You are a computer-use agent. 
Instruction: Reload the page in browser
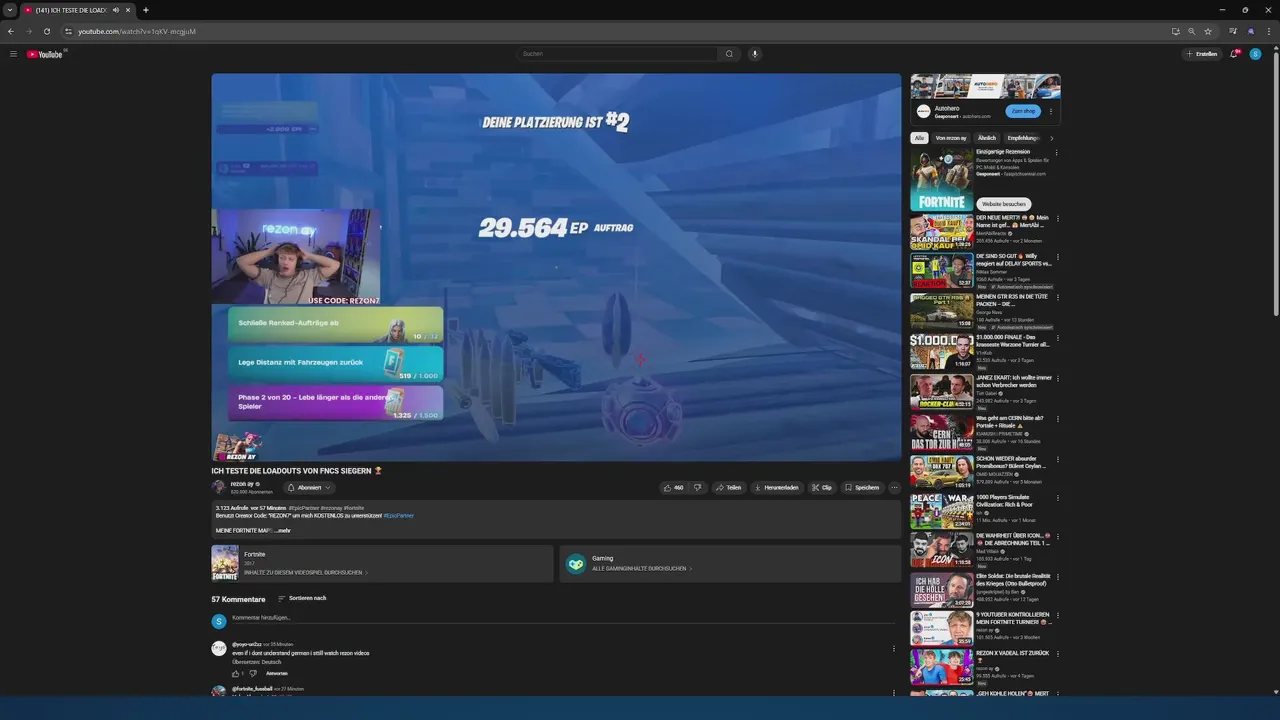[46, 31]
